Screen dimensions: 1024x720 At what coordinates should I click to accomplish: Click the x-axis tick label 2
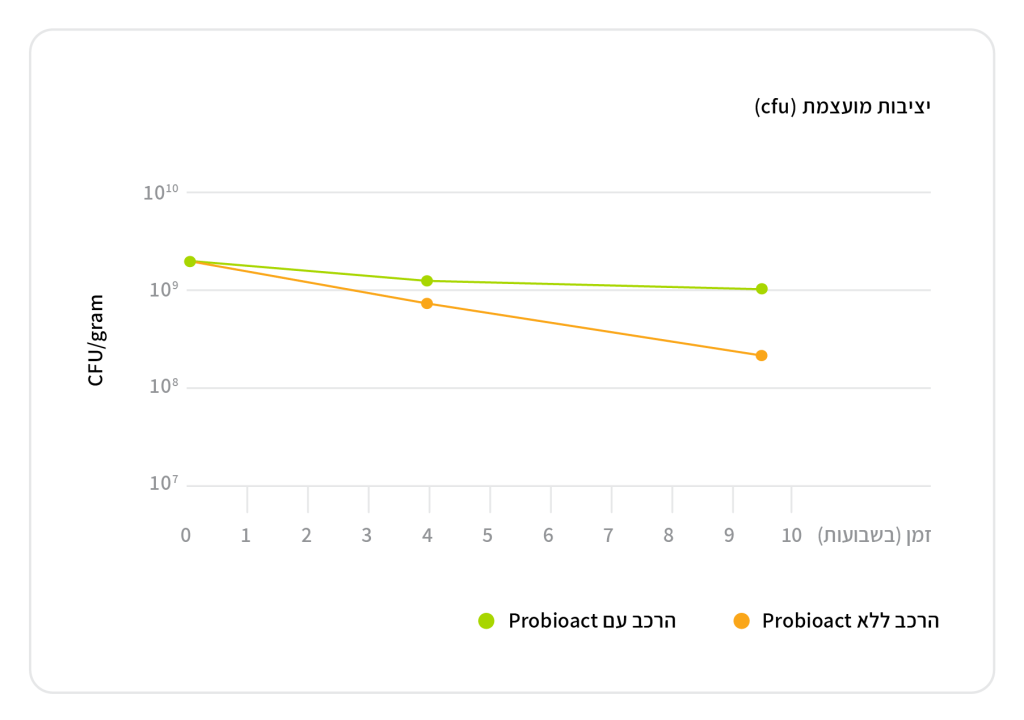point(306,535)
